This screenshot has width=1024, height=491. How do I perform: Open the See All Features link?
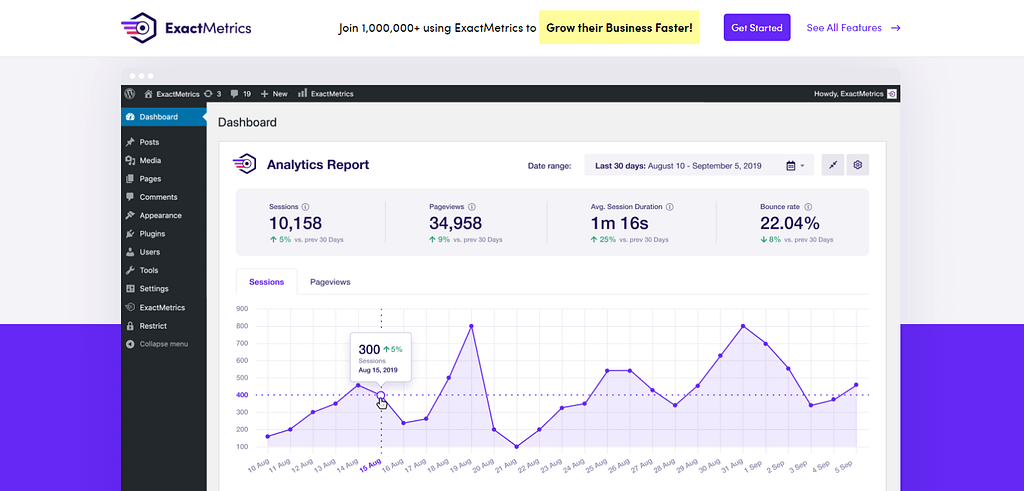point(854,27)
